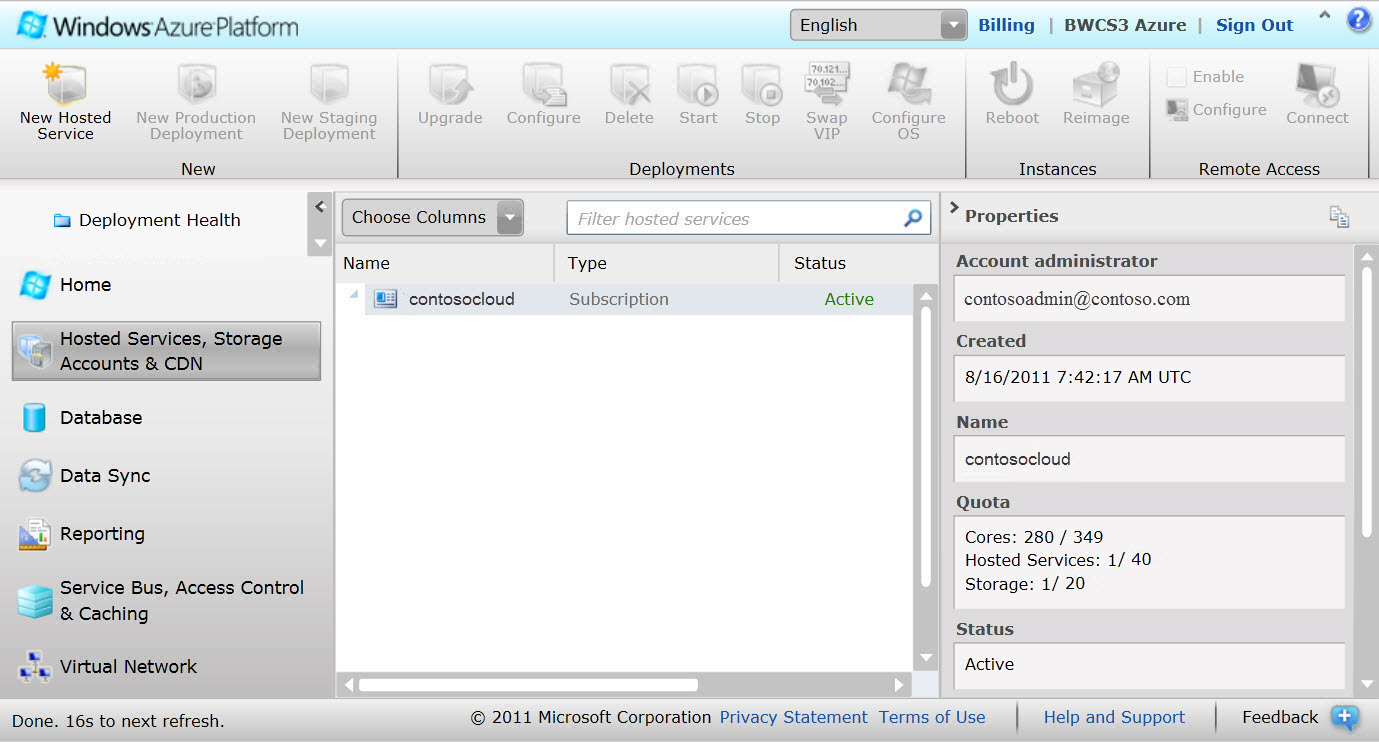Expand the navigation list down arrow
This screenshot has width=1379, height=742.
point(320,243)
